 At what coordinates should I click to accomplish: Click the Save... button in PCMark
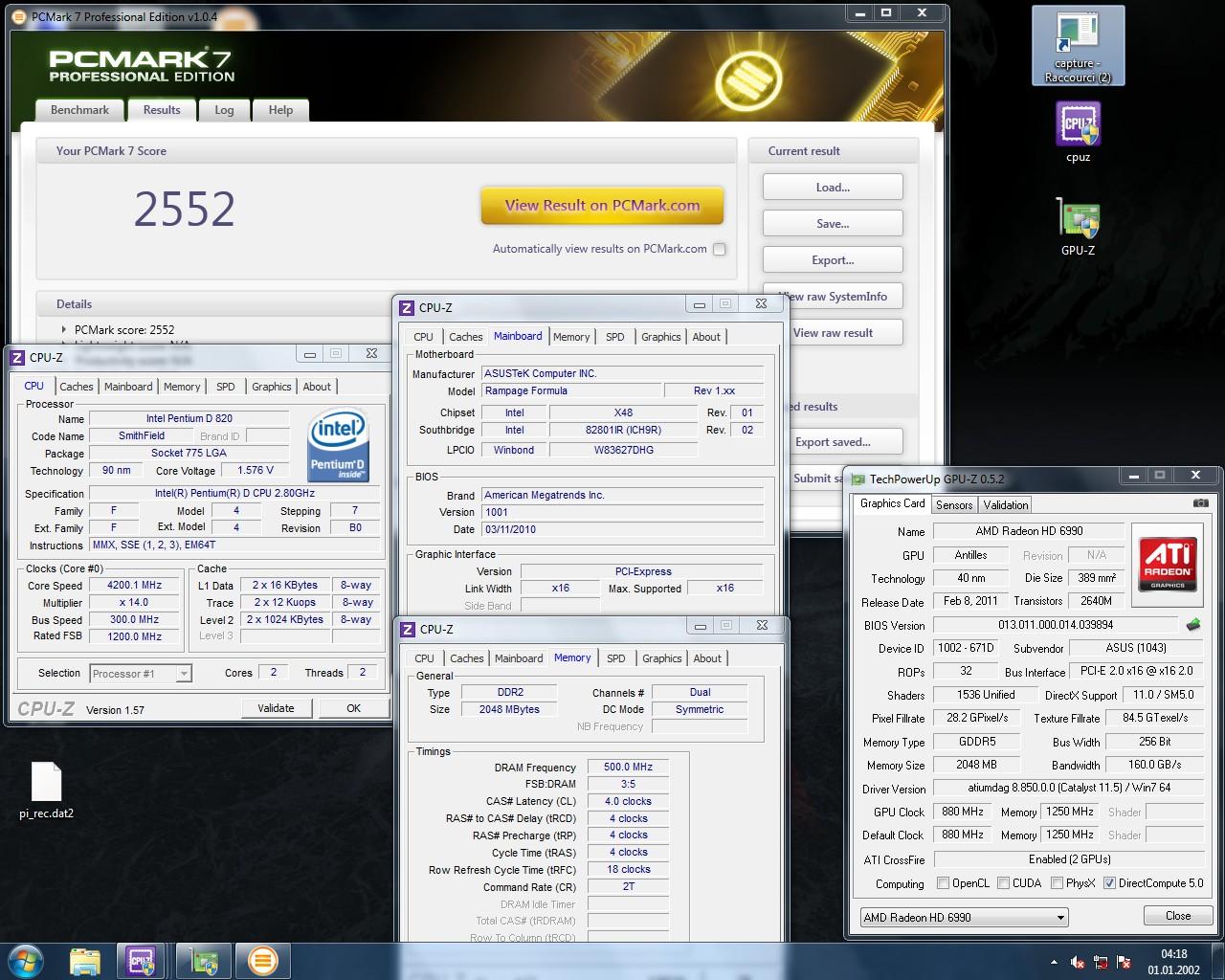click(833, 224)
